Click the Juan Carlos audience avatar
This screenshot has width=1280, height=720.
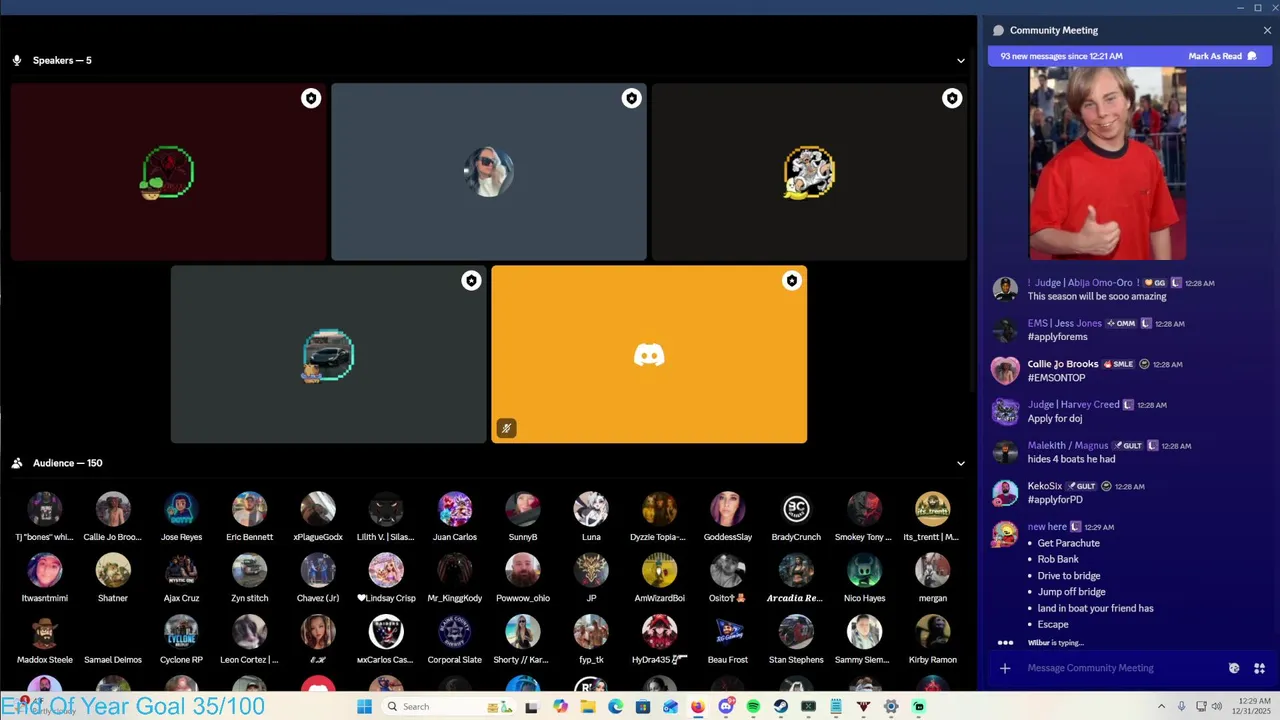(454, 509)
